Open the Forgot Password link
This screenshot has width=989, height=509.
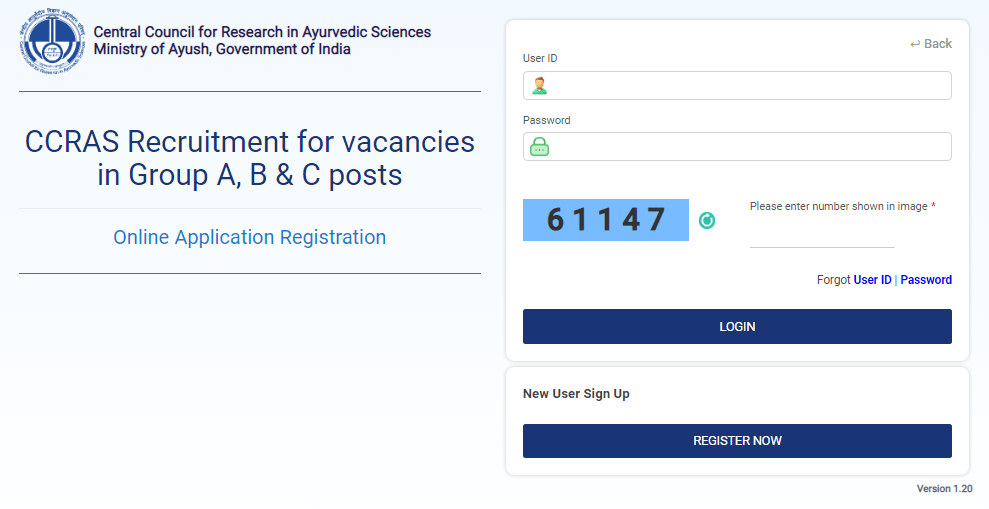(926, 280)
